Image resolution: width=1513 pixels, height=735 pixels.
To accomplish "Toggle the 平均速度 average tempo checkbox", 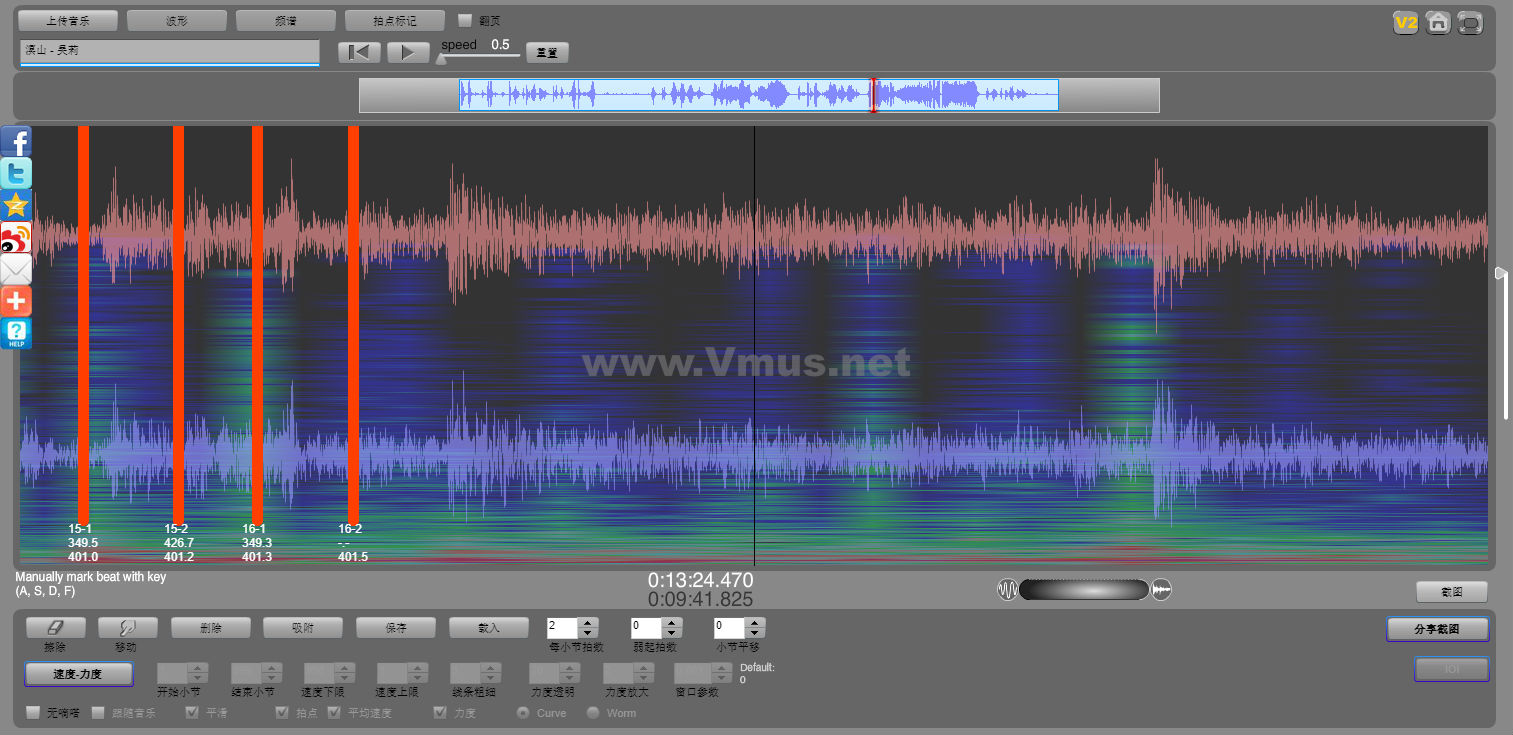I will pyautogui.click(x=334, y=713).
